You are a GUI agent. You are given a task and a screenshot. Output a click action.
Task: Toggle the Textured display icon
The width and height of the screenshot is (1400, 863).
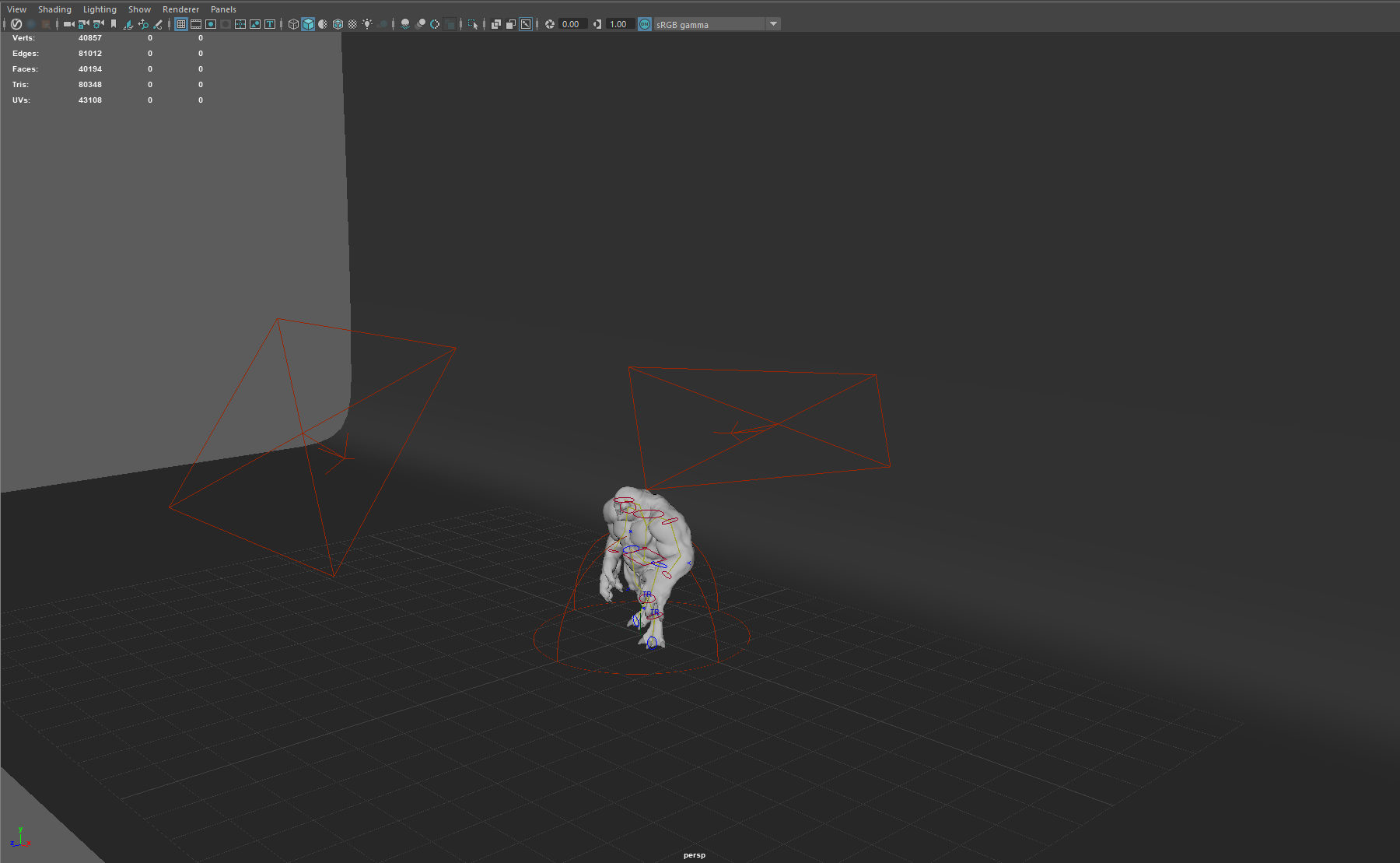point(352,24)
